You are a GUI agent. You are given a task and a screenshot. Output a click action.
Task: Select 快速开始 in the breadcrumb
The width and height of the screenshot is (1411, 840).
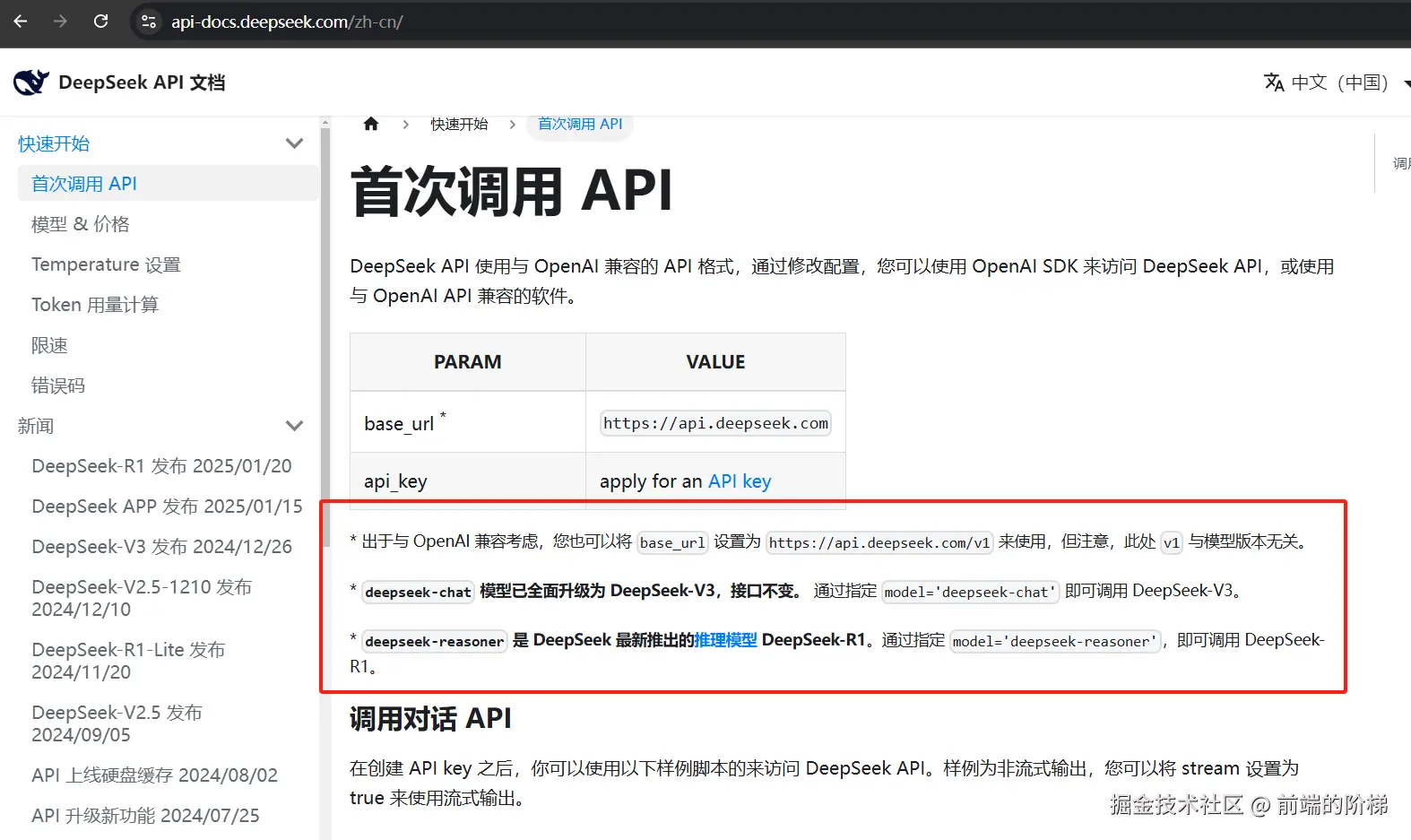click(x=459, y=124)
